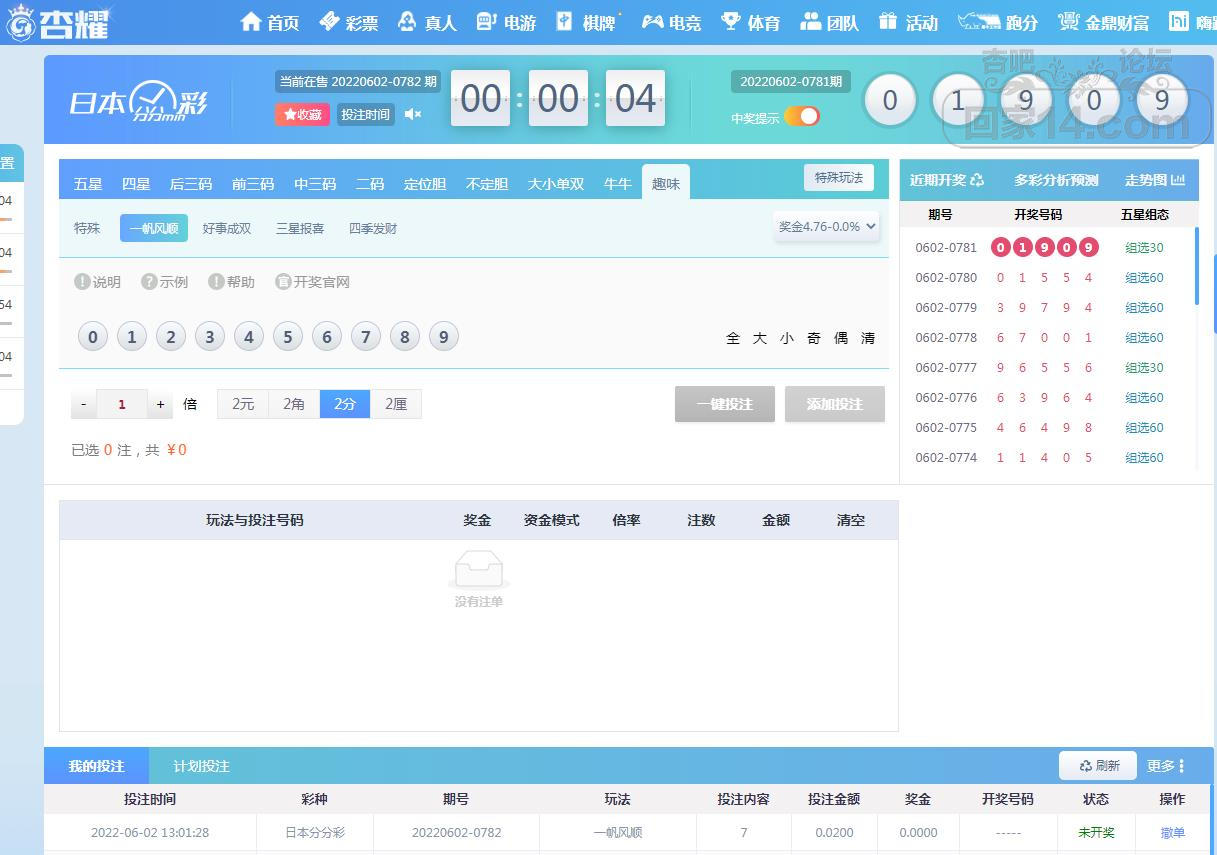Expand the 更多 options menu
1217x855 pixels.
point(1165,766)
